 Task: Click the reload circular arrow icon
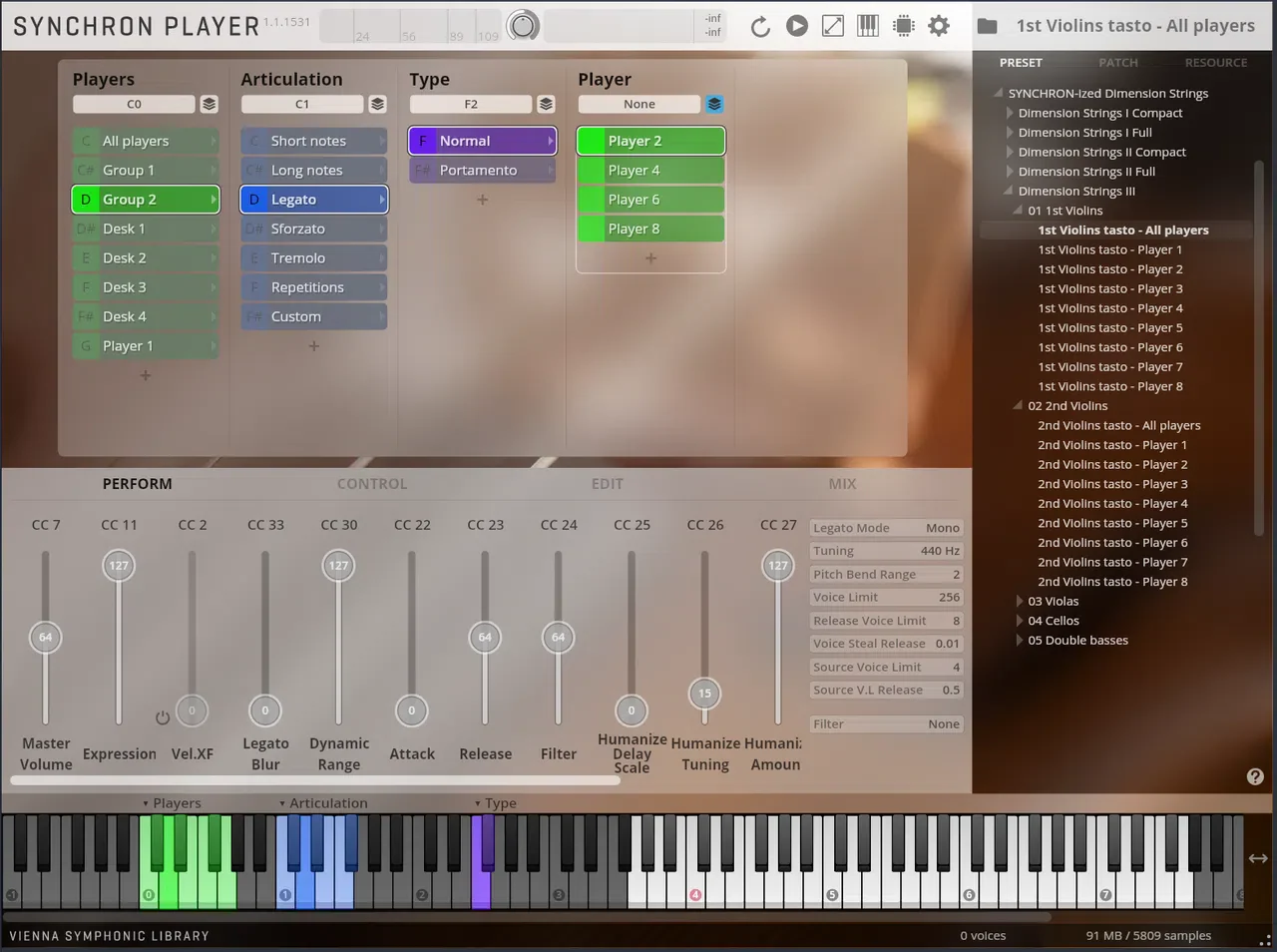coord(760,27)
